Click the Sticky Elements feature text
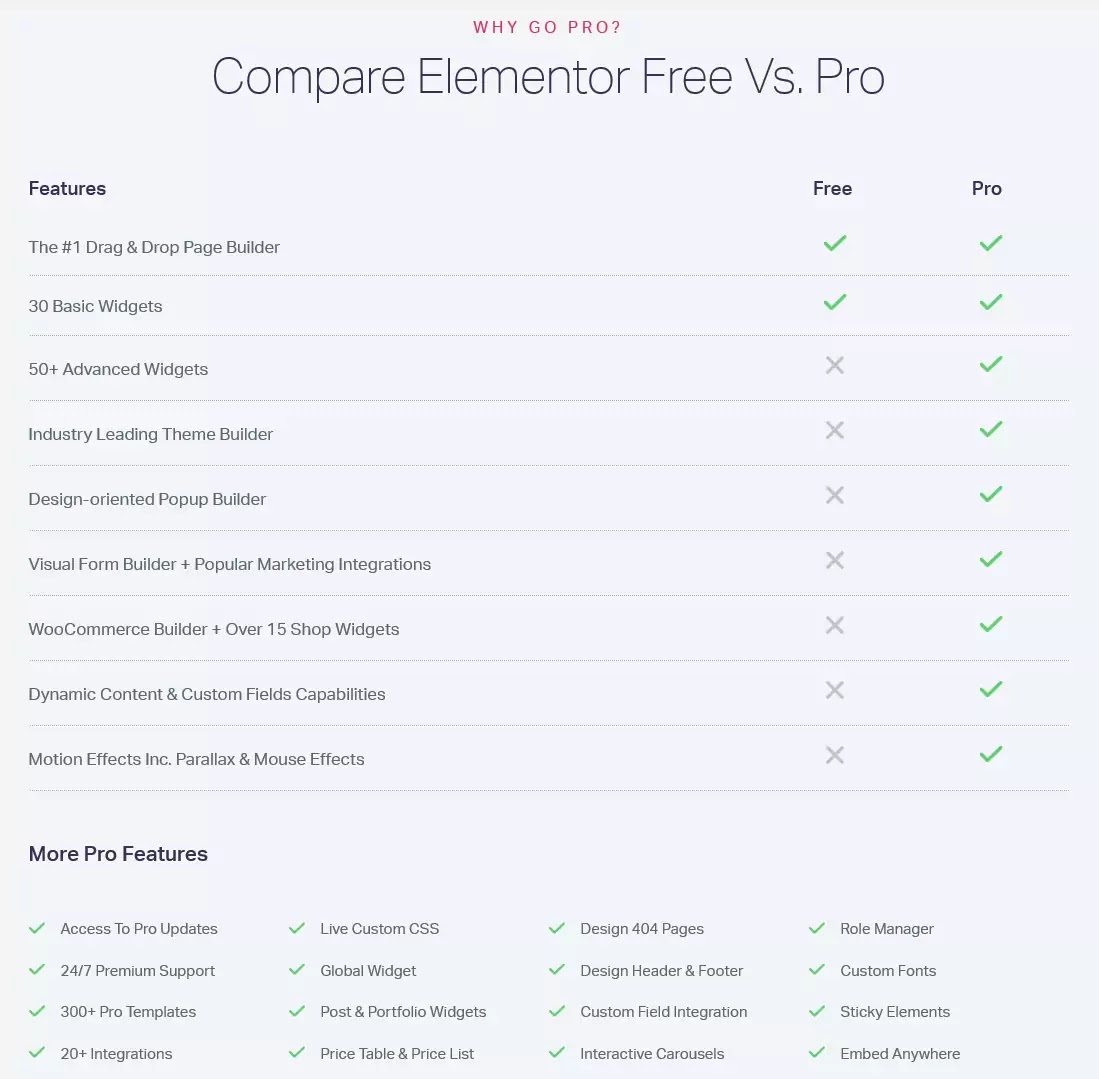 tap(895, 1012)
